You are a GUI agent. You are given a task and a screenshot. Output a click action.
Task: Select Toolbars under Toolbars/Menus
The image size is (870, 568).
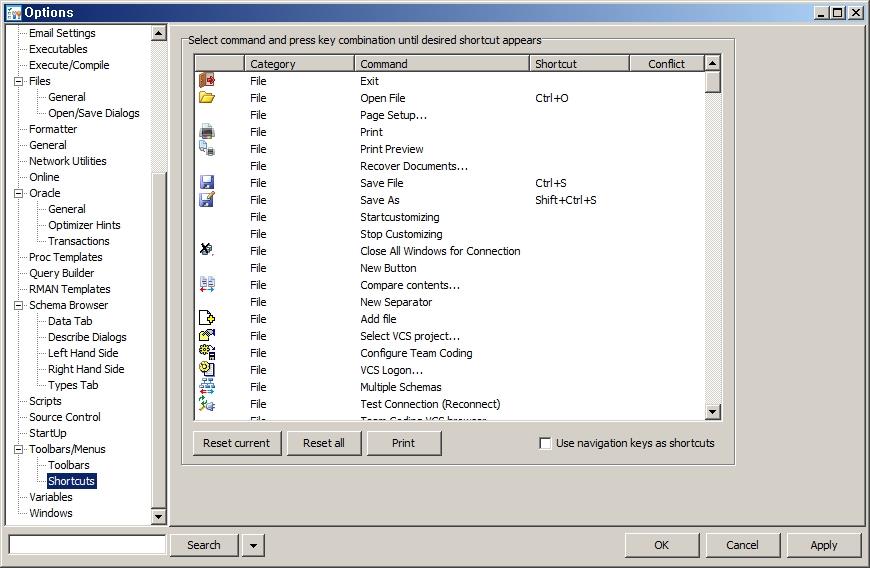pyautogui.click(x=68, y=465)
